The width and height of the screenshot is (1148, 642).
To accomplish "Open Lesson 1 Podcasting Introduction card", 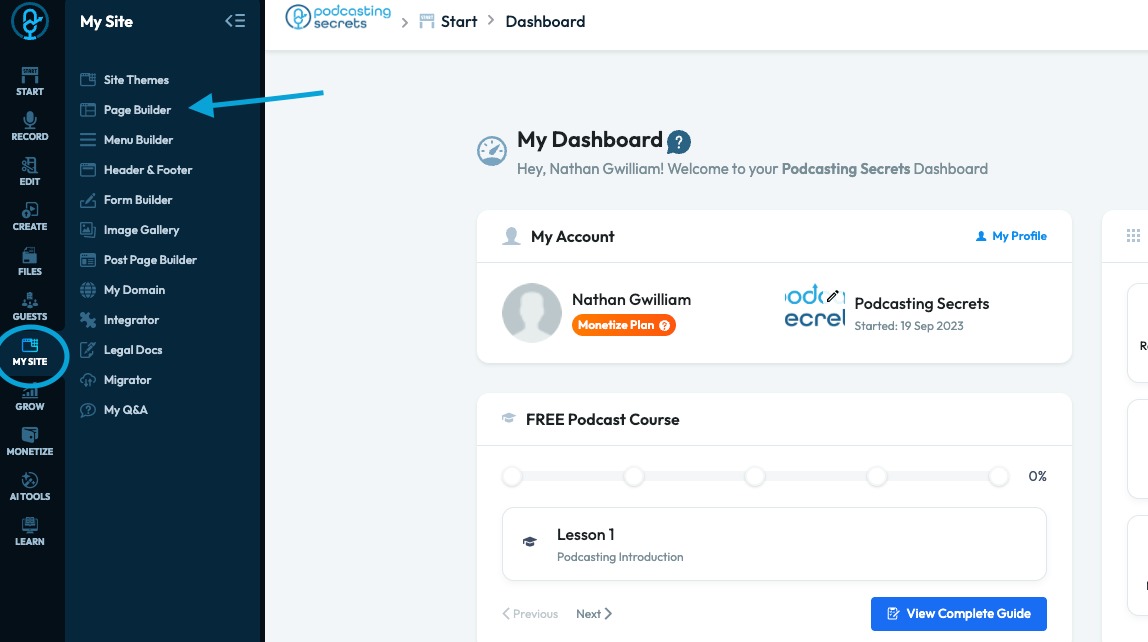I will (x=774, y=544).
